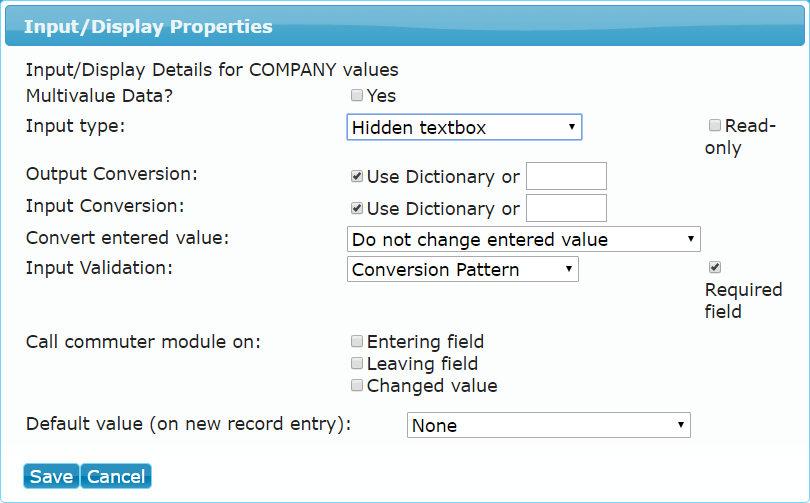Click the Cancel button
The image size is (810, 503).
(116, 476)
